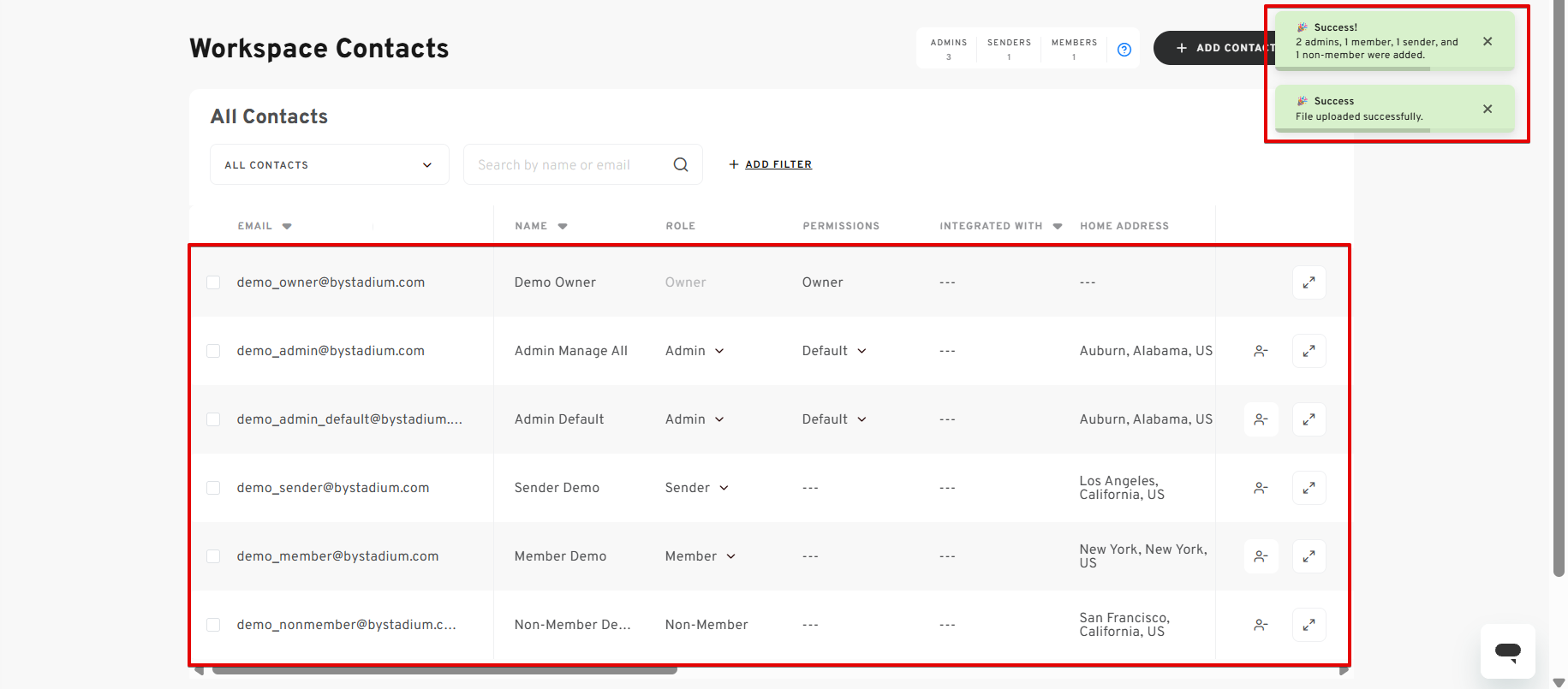Viewport: 1568px width, 689px height.
Task: Click the search magnifier icon
Action: 681,164
